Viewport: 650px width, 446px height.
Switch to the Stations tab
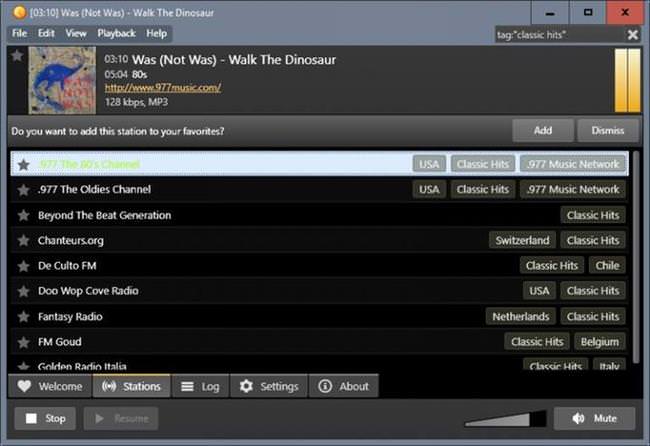click(131, 386)
